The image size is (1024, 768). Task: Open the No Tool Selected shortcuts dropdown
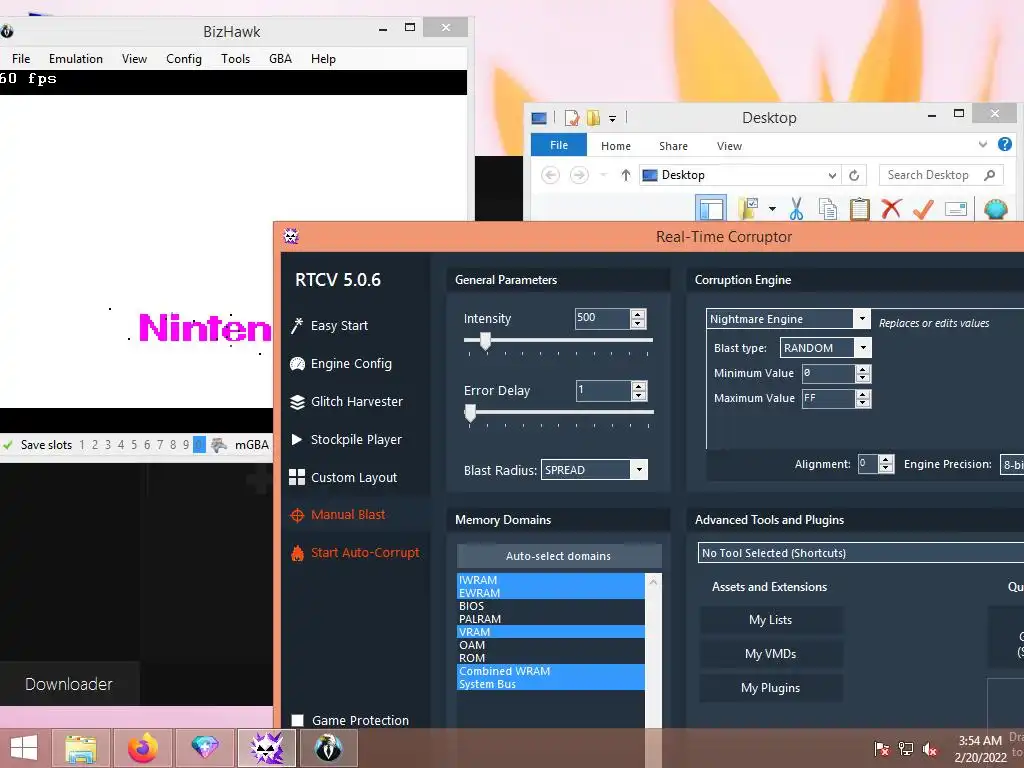pos(861,553)
